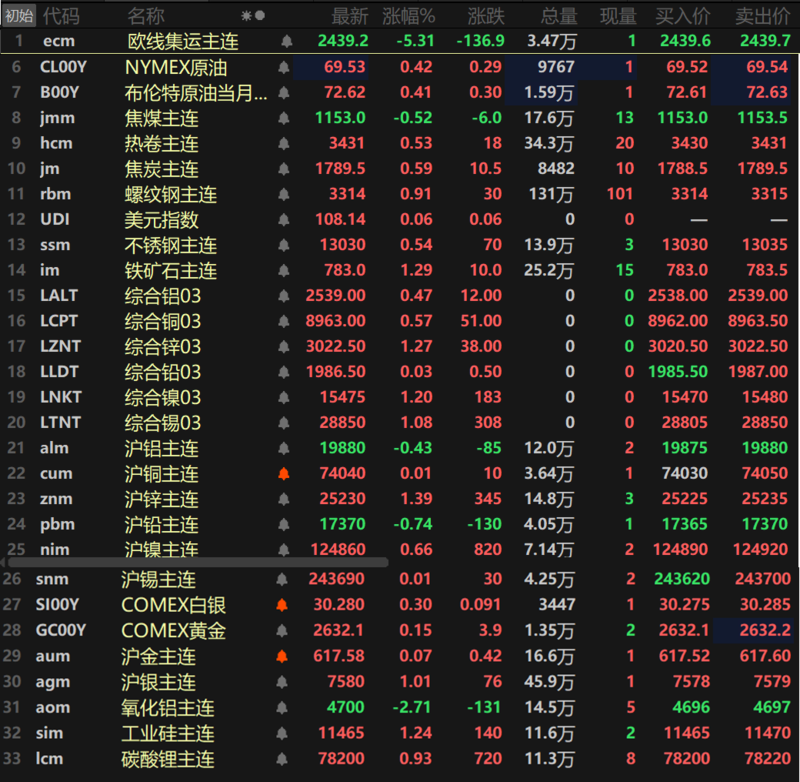Image resolution: width=800 pixels, height=782 pixels.
Task: Select the 初始 tab in header
Action: 19,16
